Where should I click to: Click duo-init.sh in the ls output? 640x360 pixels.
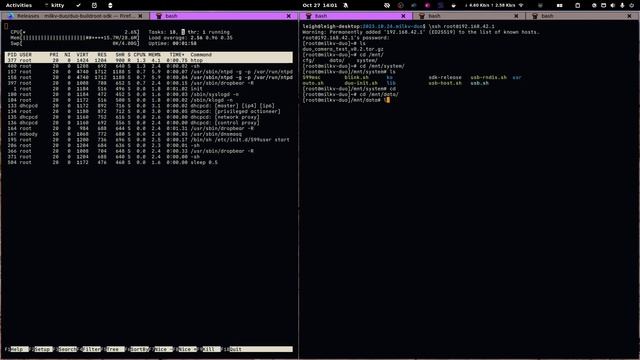tap(361, 83)
